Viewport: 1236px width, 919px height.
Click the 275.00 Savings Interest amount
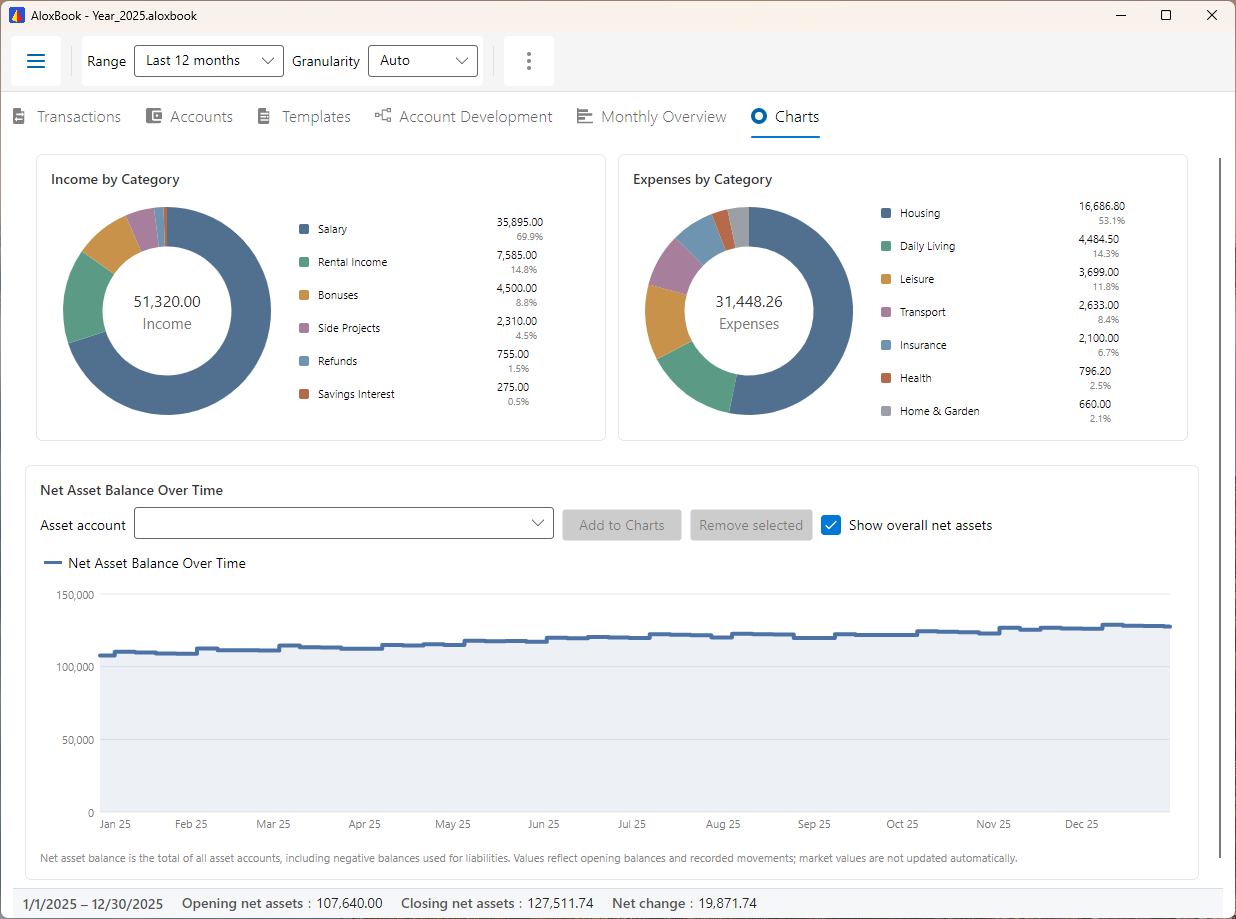point(513,387)
